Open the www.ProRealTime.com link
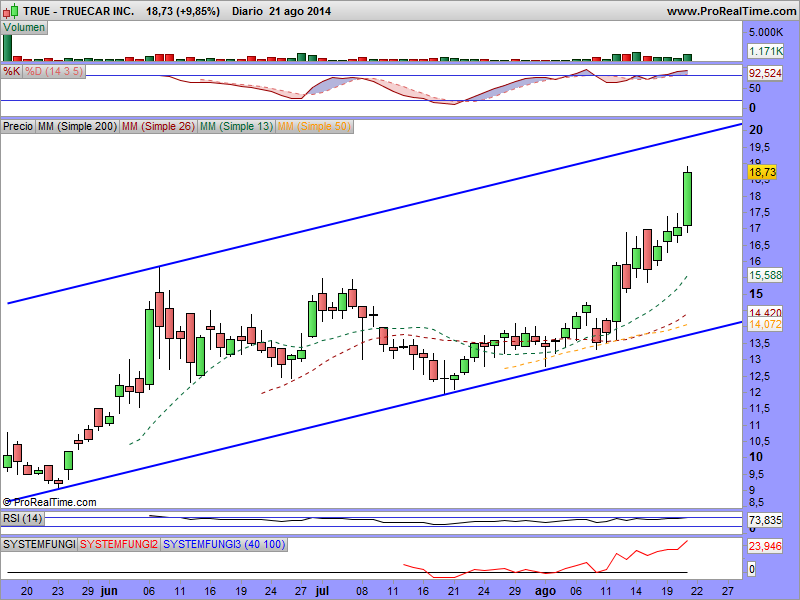This screenshot has height=600, width=800. coord(731,11)
